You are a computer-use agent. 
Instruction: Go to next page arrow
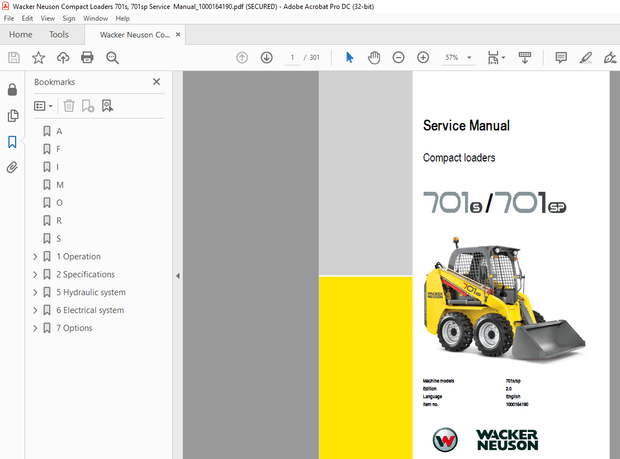267,58
